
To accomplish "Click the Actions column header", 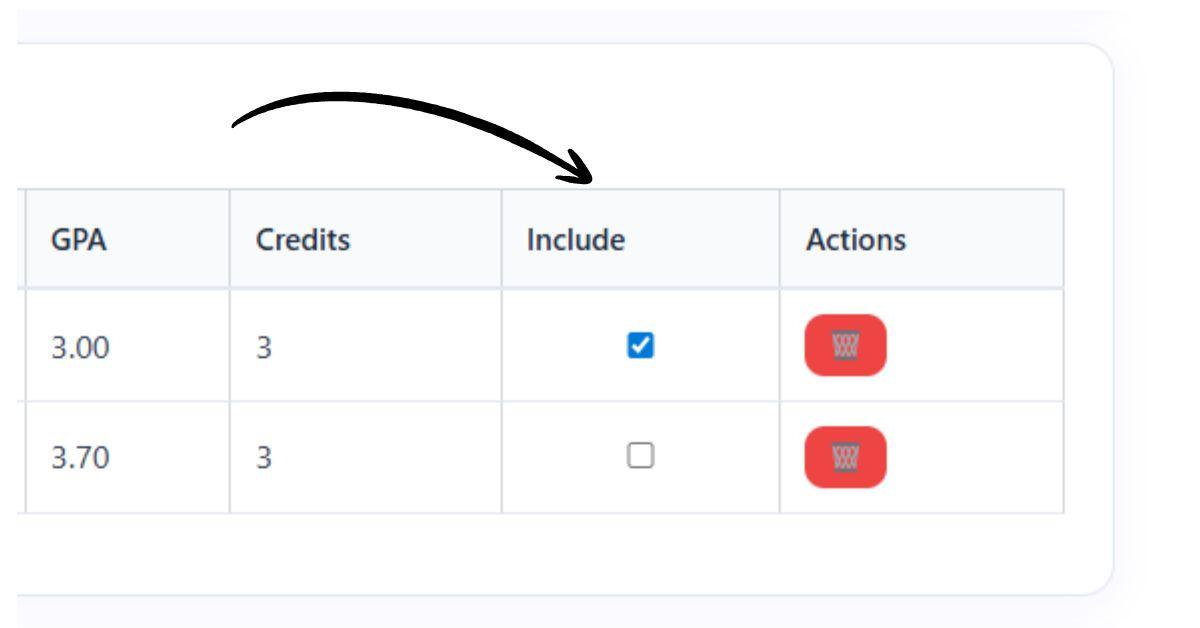I will pyautogui.click(x=856, y=239).
